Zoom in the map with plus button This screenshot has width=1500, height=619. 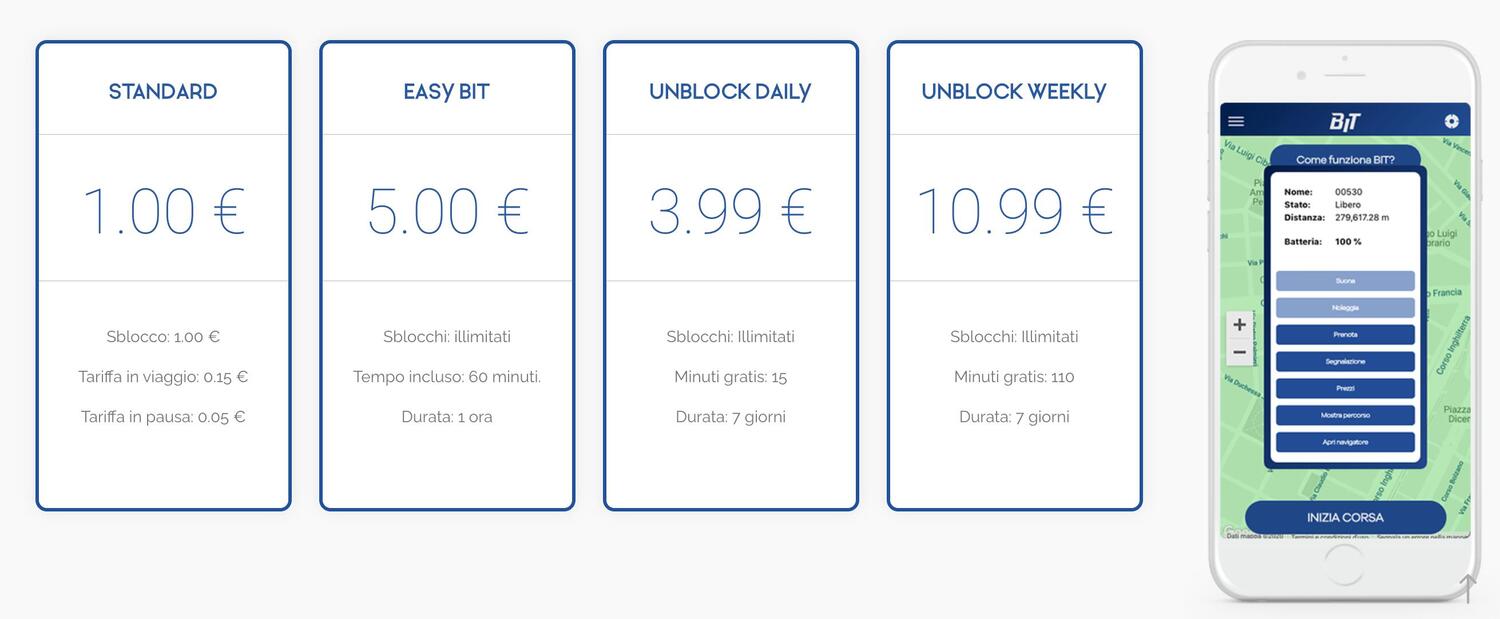1239,325
